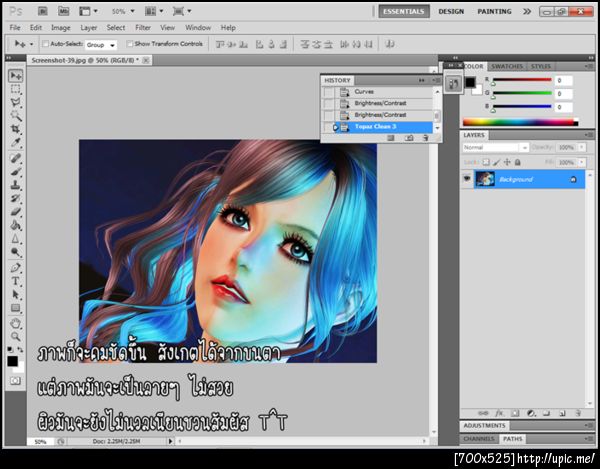Select the Hand tool

coord(16,323)
